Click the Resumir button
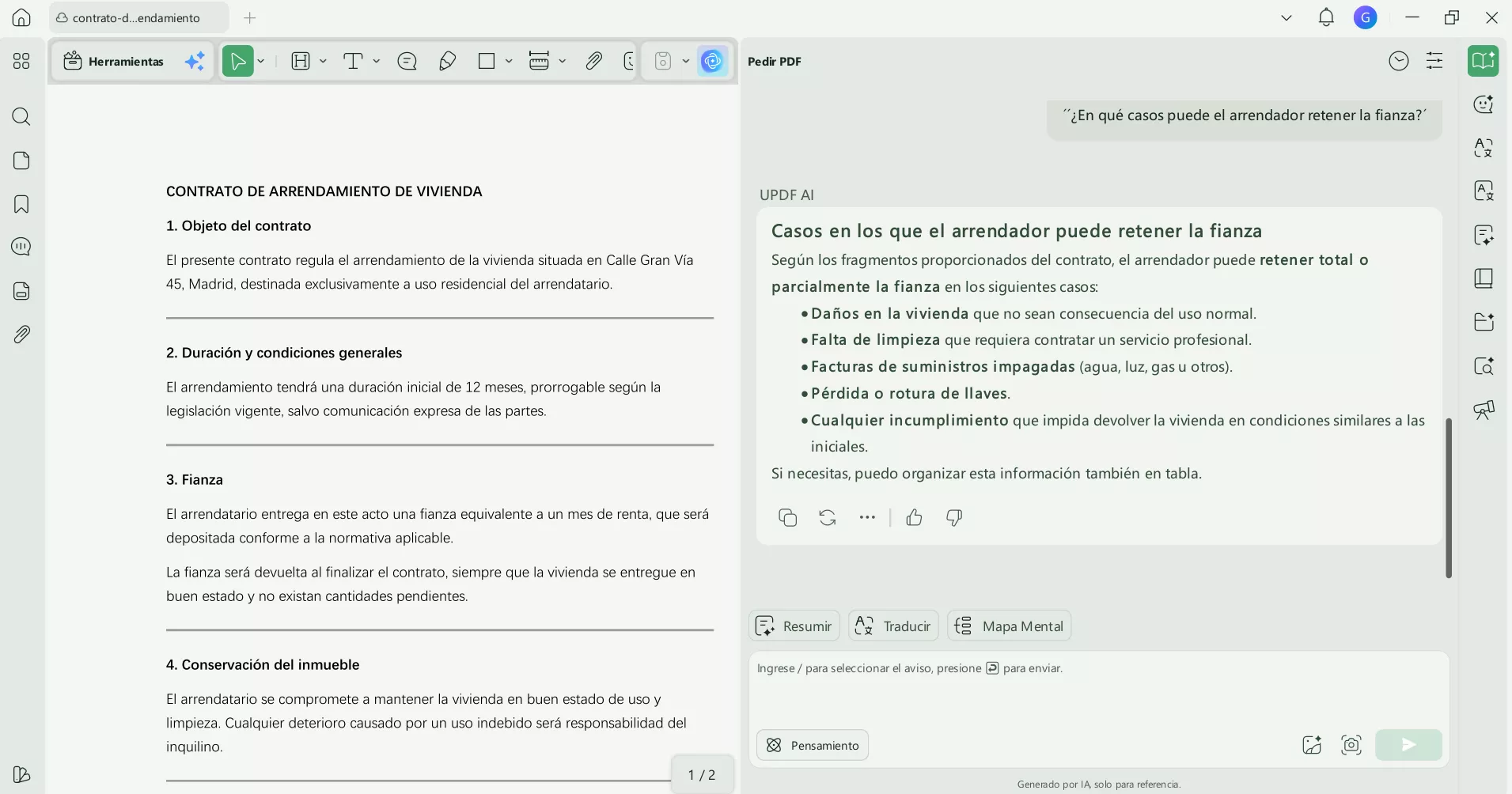The height and width of the screenshot is (794, 1512). [x=794, y=626]
